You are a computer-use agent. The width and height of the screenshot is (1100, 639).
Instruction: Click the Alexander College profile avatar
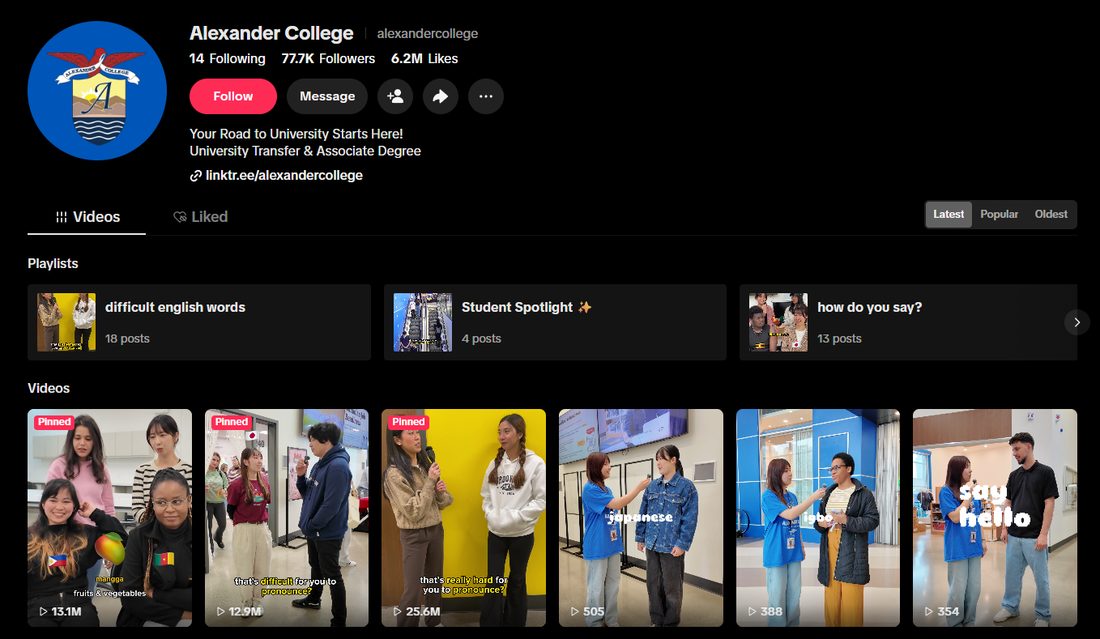coord(97,90)
